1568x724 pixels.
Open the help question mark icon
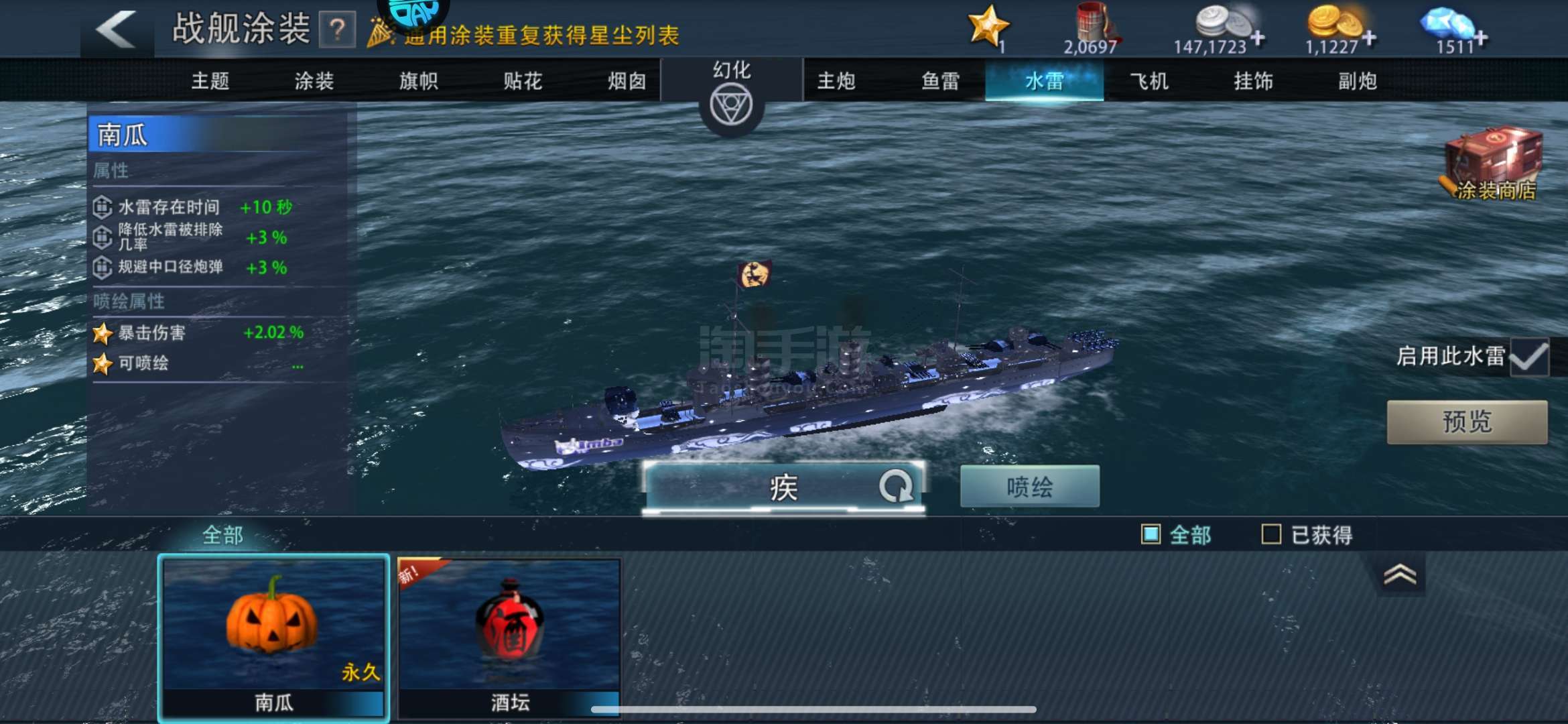[337, 29]
